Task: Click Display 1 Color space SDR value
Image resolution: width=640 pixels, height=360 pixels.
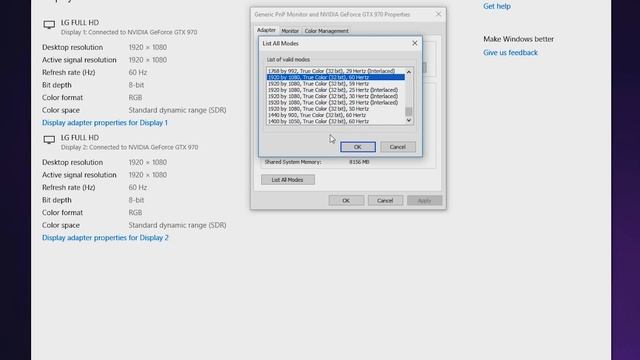Action: 177,110
